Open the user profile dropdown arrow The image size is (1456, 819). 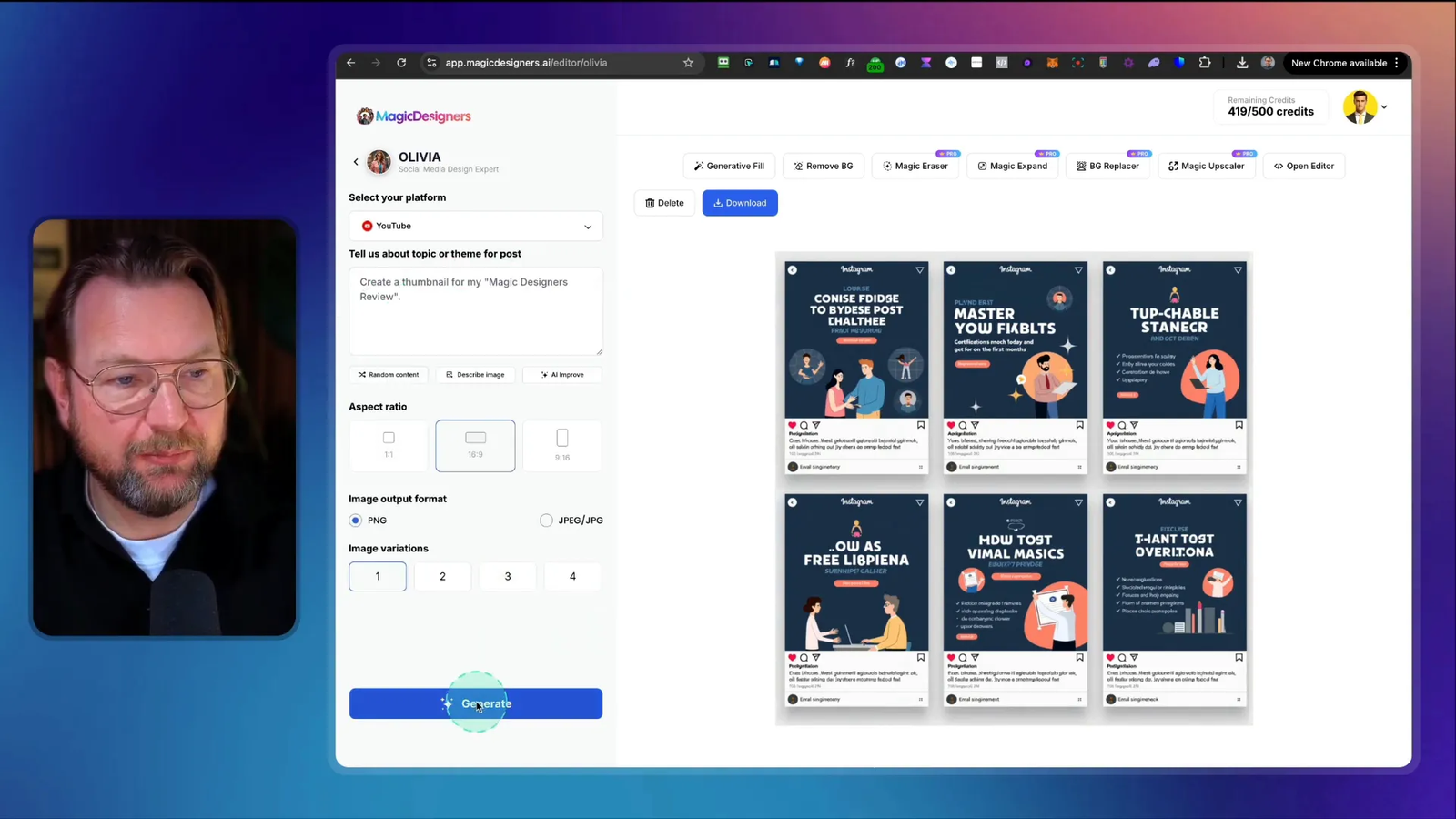1384,107
